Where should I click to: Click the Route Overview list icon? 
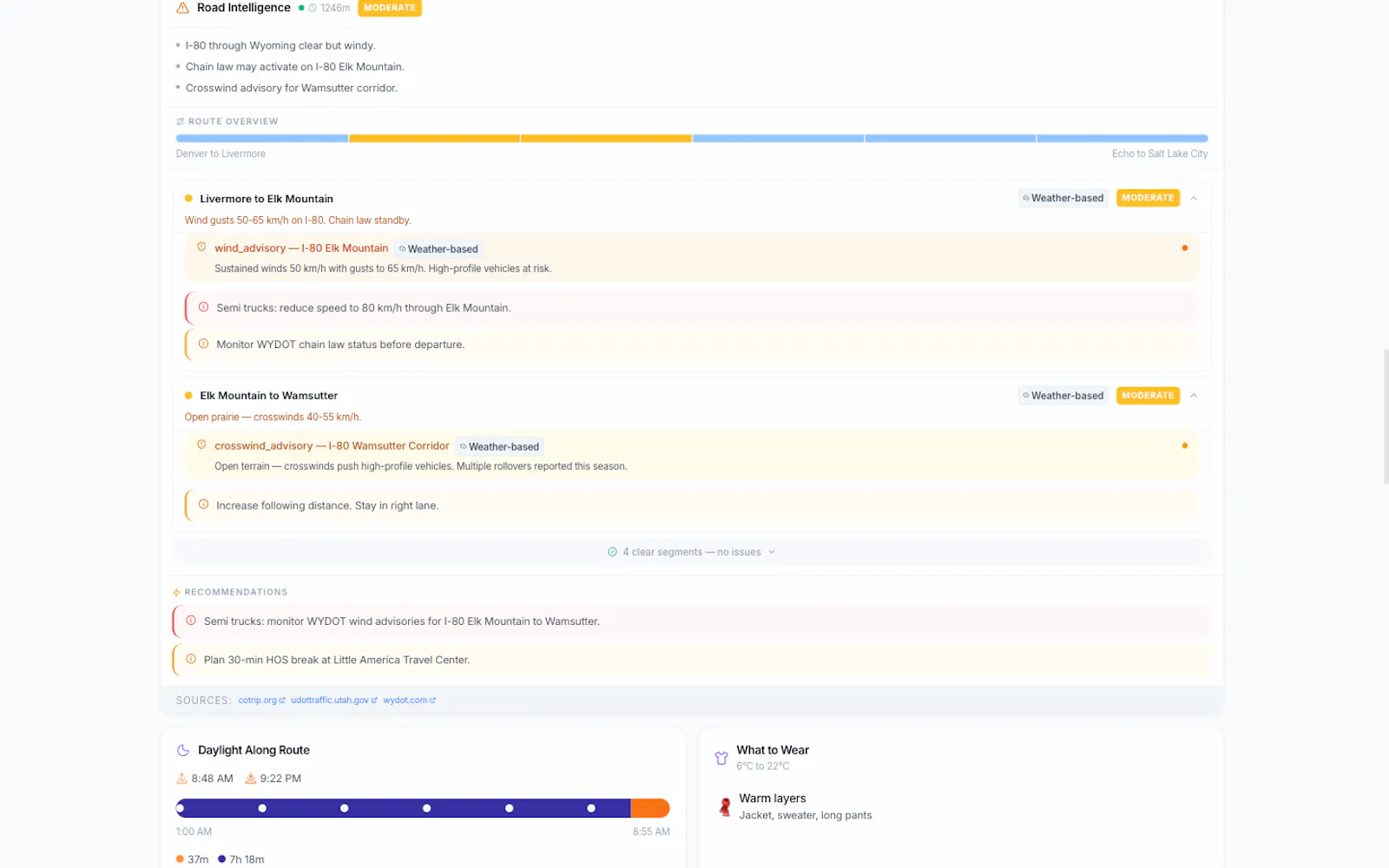pyautogui.click(x=181, y=122)
